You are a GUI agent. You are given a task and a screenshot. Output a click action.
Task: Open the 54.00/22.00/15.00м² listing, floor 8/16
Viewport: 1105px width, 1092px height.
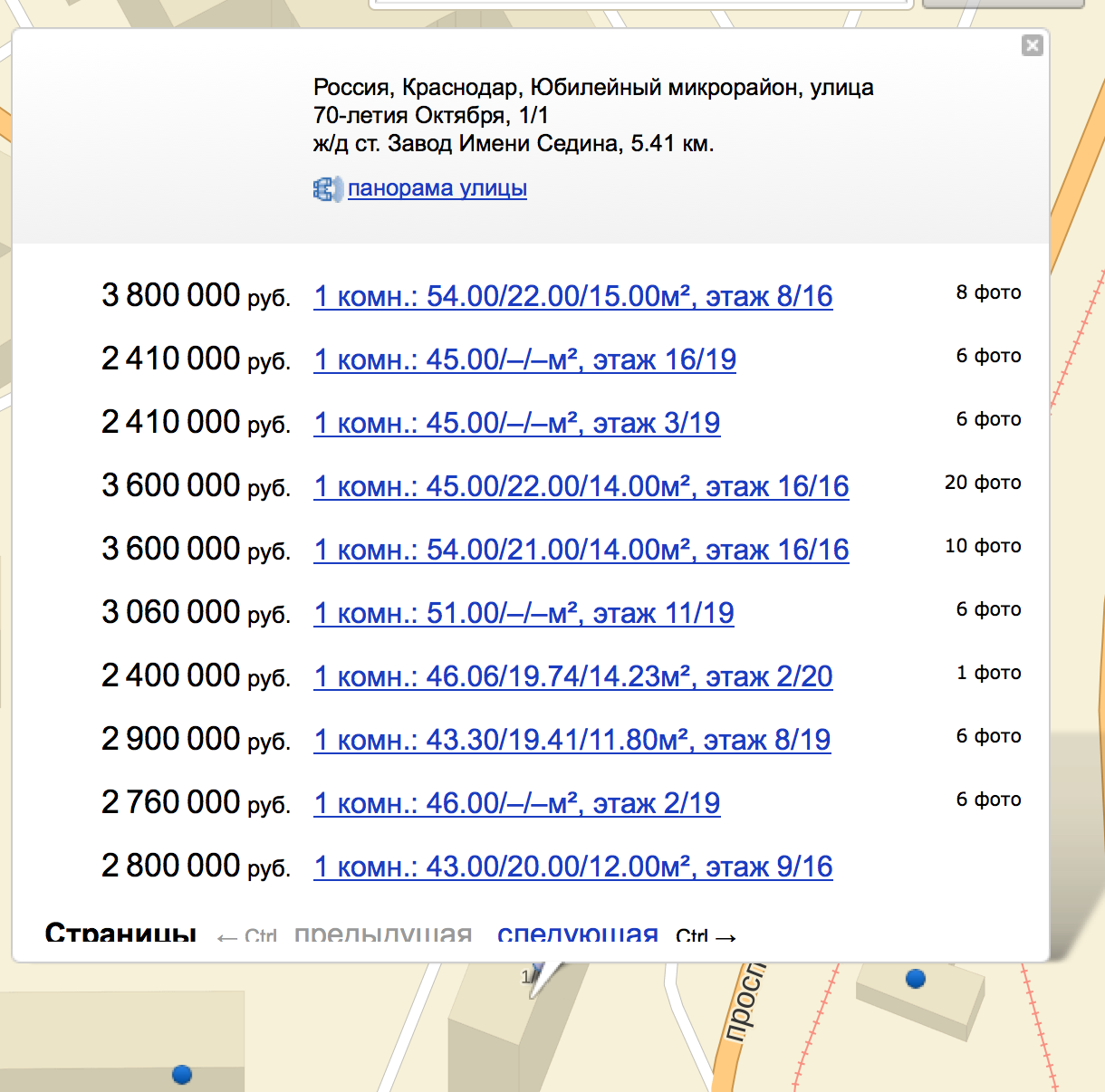click(x=572, y=296)
